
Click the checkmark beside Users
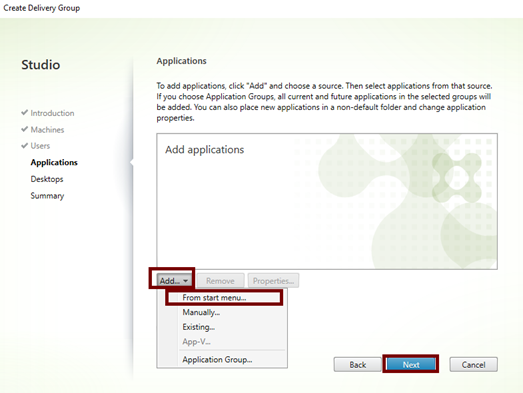click(24, 145)
